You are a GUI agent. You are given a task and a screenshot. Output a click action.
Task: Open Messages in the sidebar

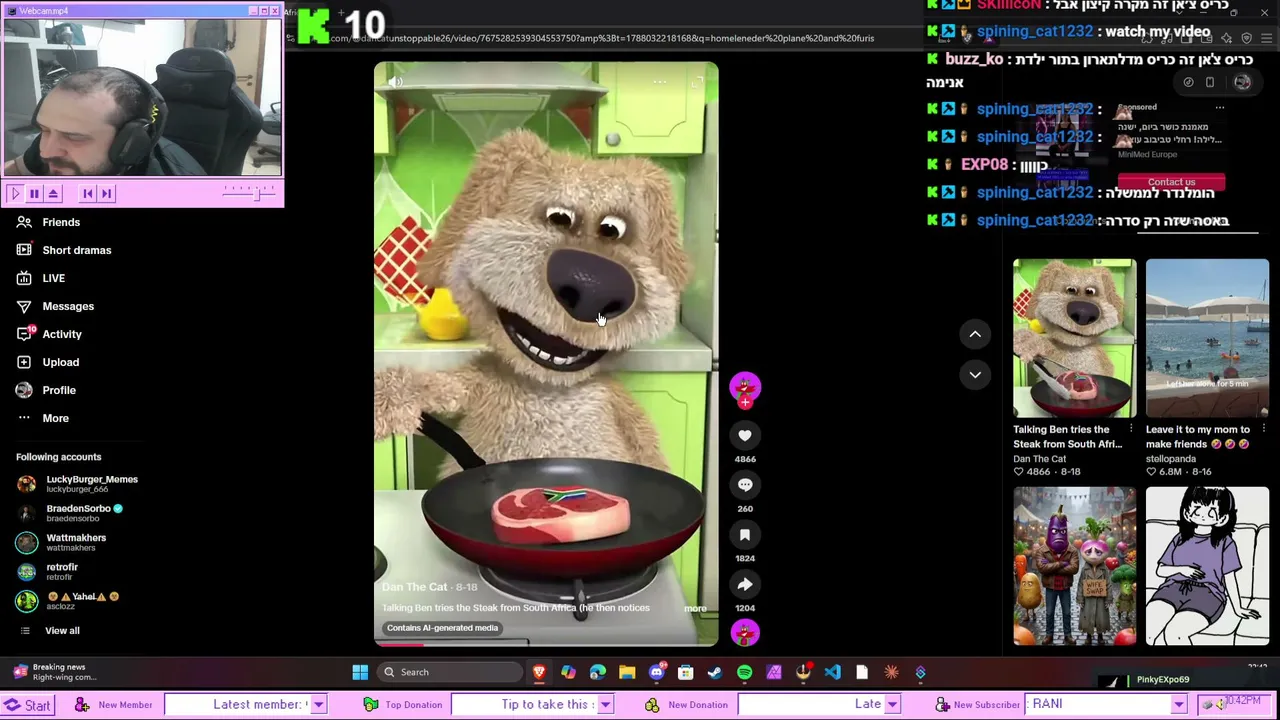[x=68, y=306]
